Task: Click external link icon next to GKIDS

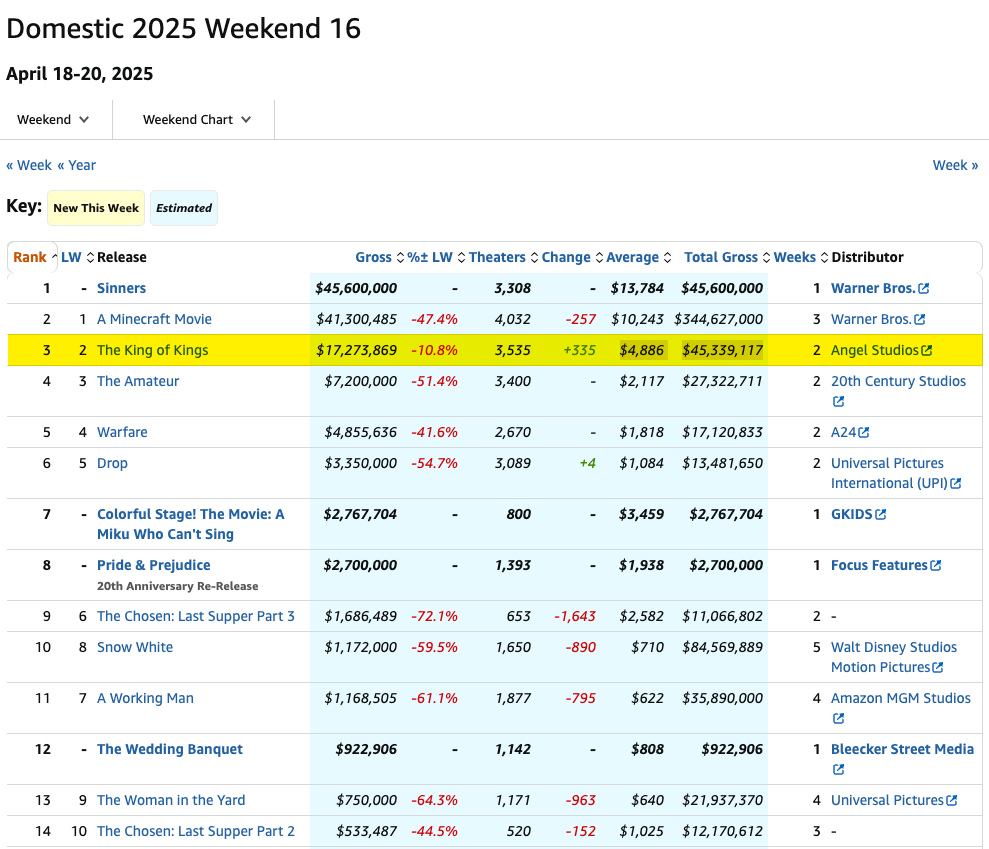Action: [x=880, y=515]
